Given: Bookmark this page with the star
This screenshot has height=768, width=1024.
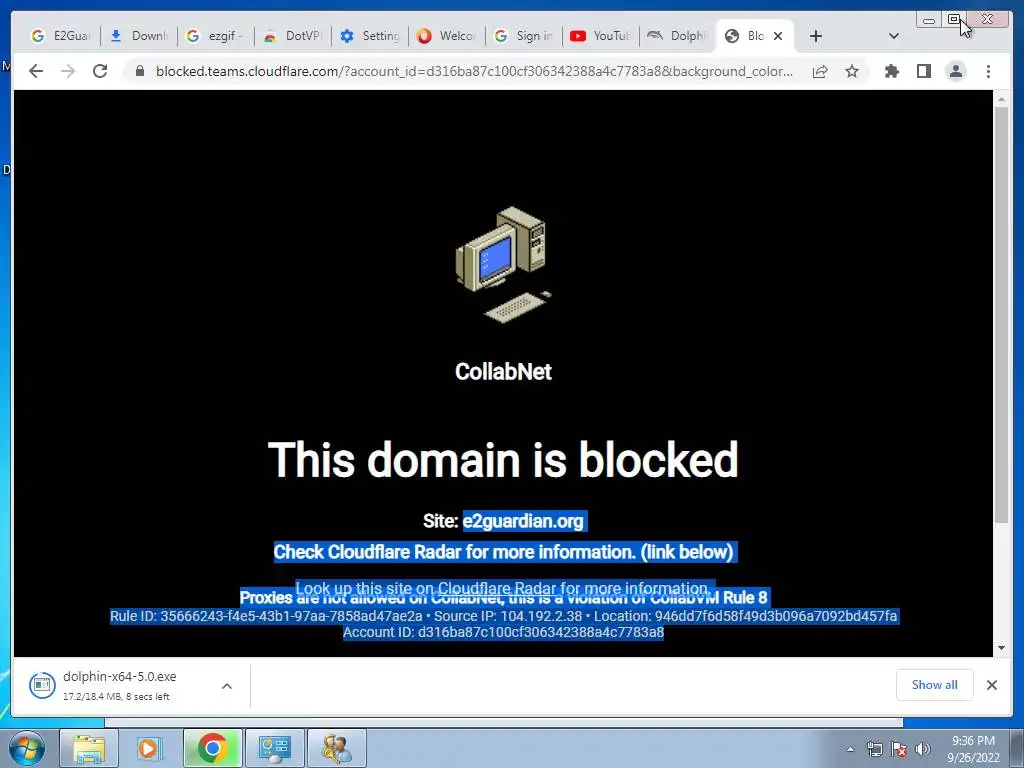Looking at the screenshot, I should (852, 71).
